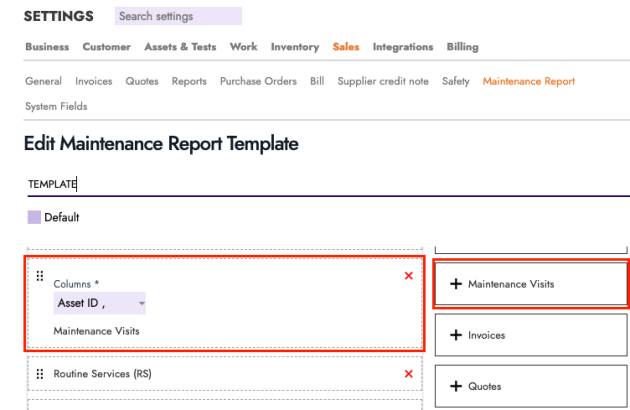Screen dimensions: 630x410
Task: Remove the Maintenance Visits columns section
Action: [x=408, y=276]
